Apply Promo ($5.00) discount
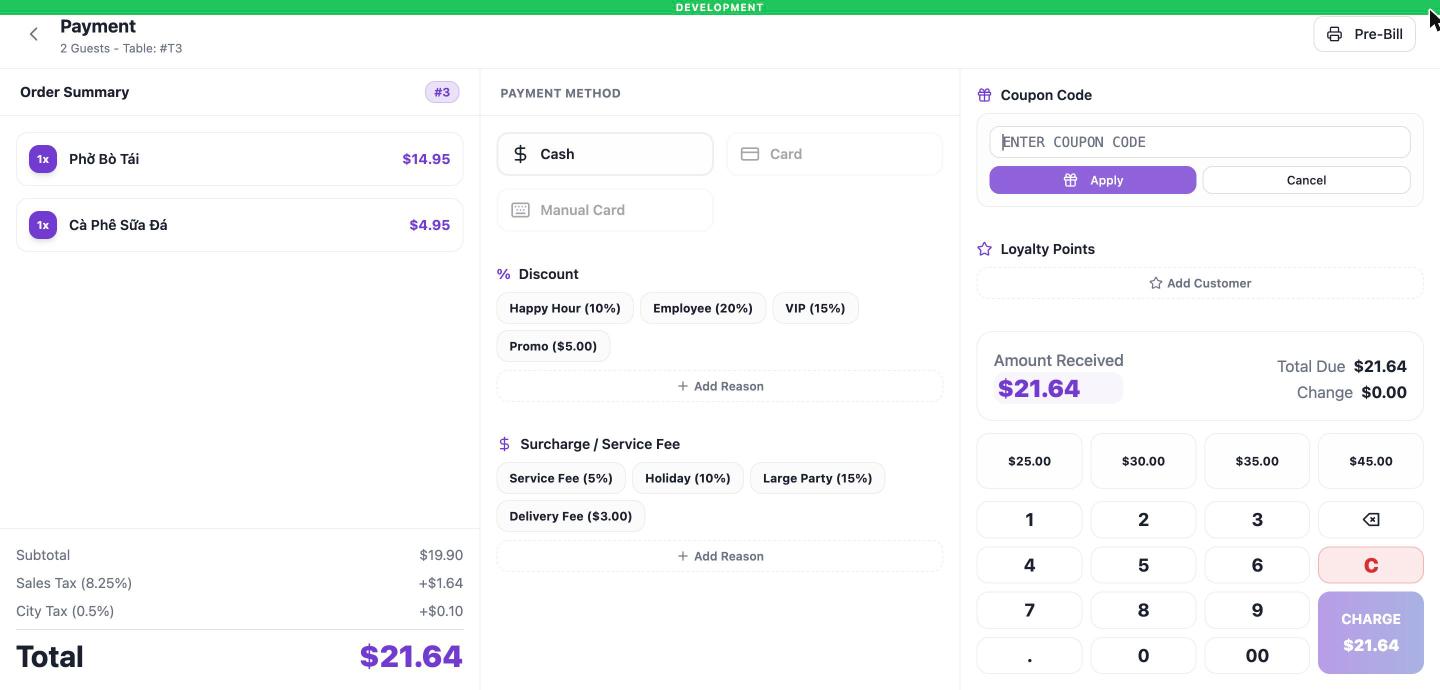 pos(553,346)
